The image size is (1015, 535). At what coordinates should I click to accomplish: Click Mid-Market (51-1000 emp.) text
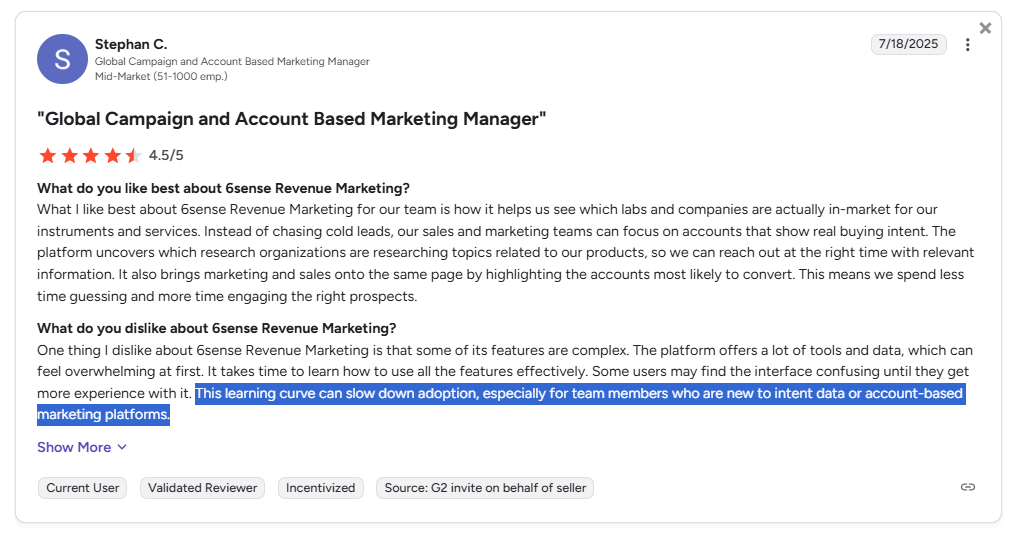161,76
